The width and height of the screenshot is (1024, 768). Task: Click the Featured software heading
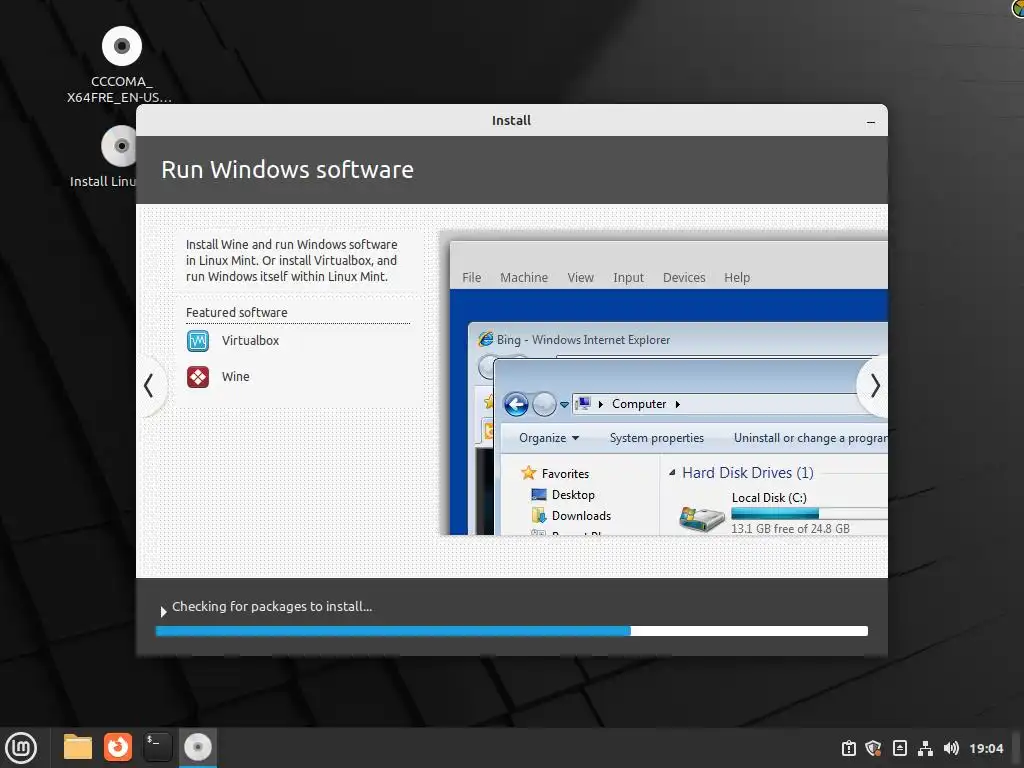(236, 313)
